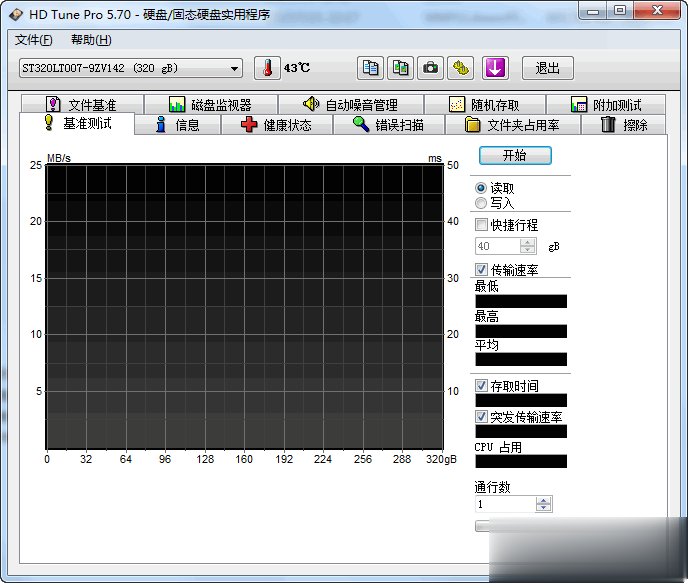Switch to 错误扫描 tab

(389, 125)
